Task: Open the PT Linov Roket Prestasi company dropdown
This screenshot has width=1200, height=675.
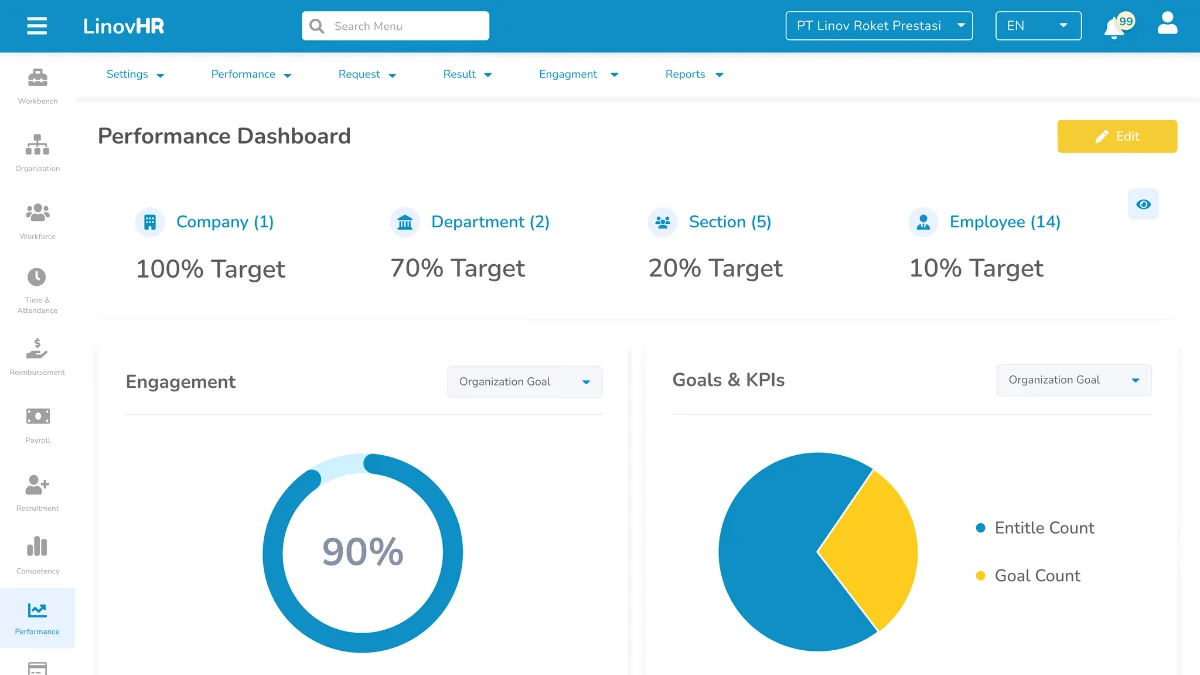Action: 878,26
